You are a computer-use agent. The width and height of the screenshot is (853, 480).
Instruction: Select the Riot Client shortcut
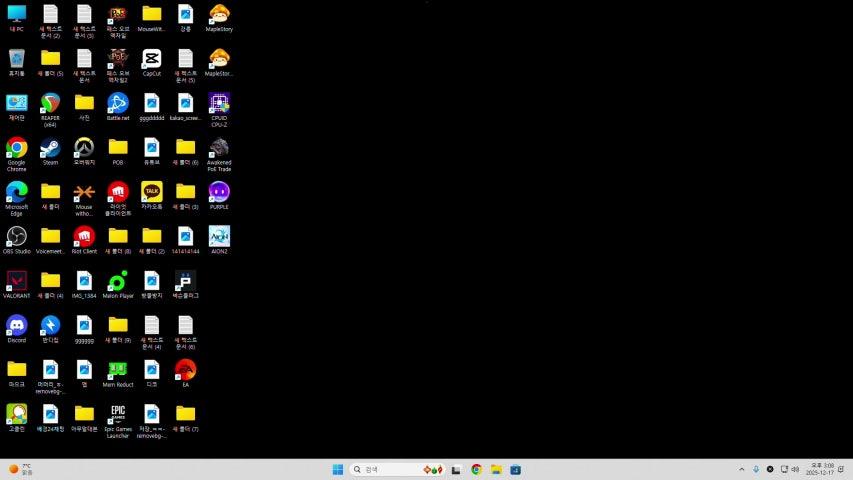point(84,236)
